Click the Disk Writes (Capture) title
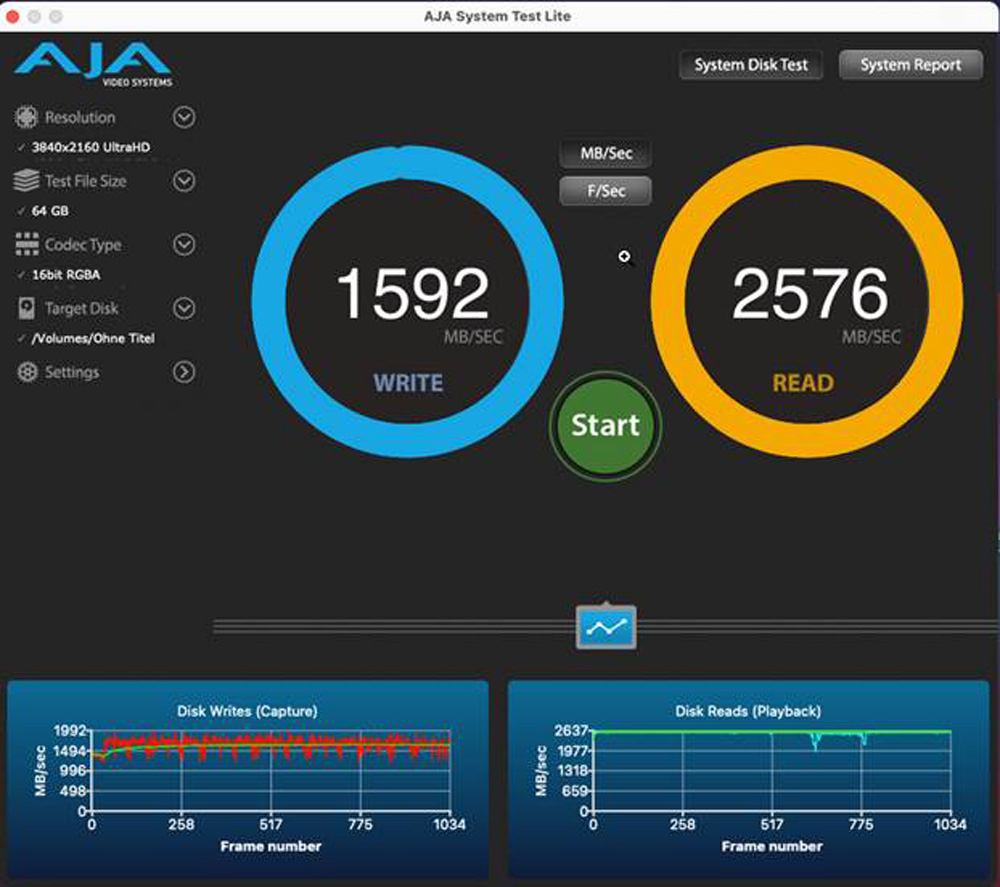1000x887 pixels. click(x=247, y=711)
